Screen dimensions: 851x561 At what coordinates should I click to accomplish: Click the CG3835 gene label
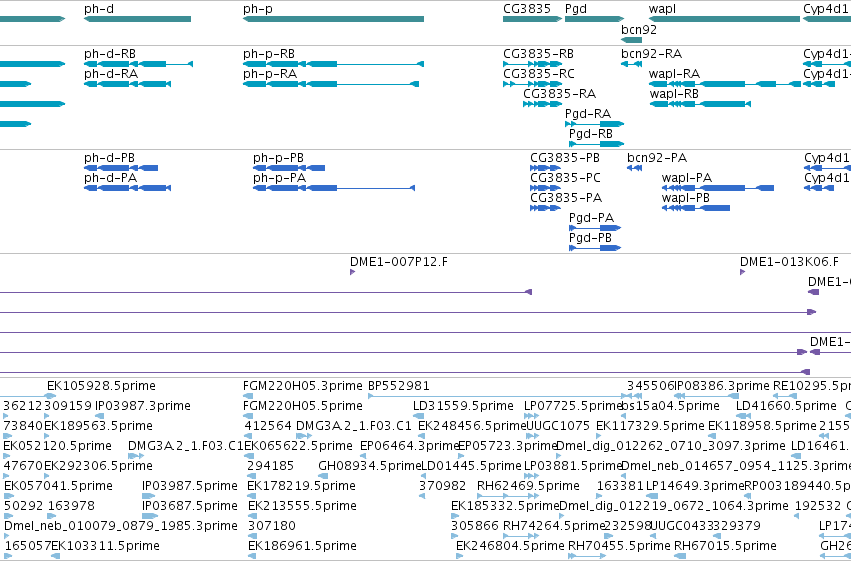point(526,9)
